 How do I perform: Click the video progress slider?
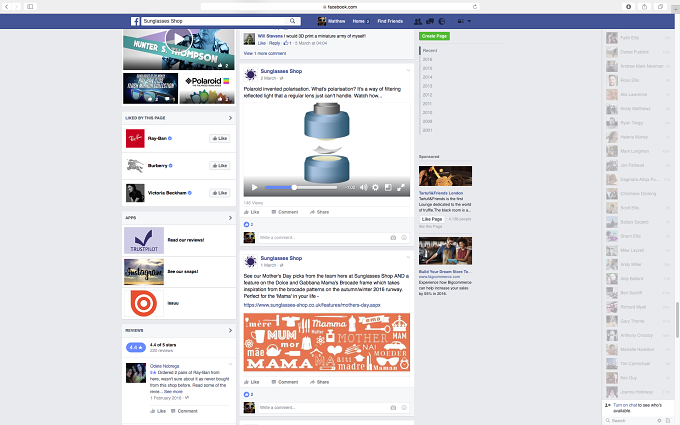click(301, 187)
